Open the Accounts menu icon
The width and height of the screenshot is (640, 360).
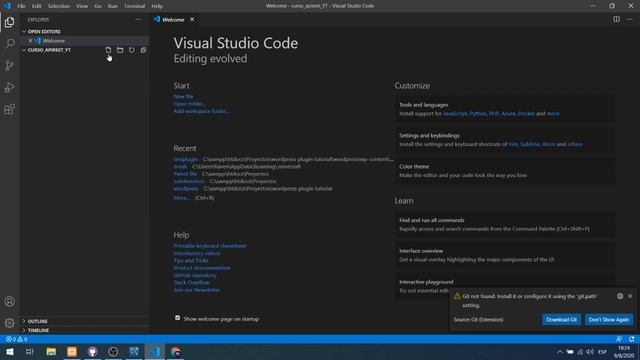9,302
